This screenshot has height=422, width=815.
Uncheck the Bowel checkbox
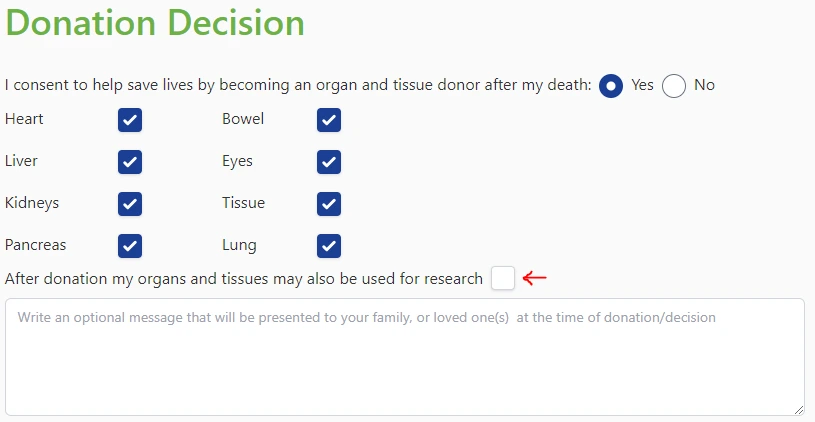coord(329,120)
